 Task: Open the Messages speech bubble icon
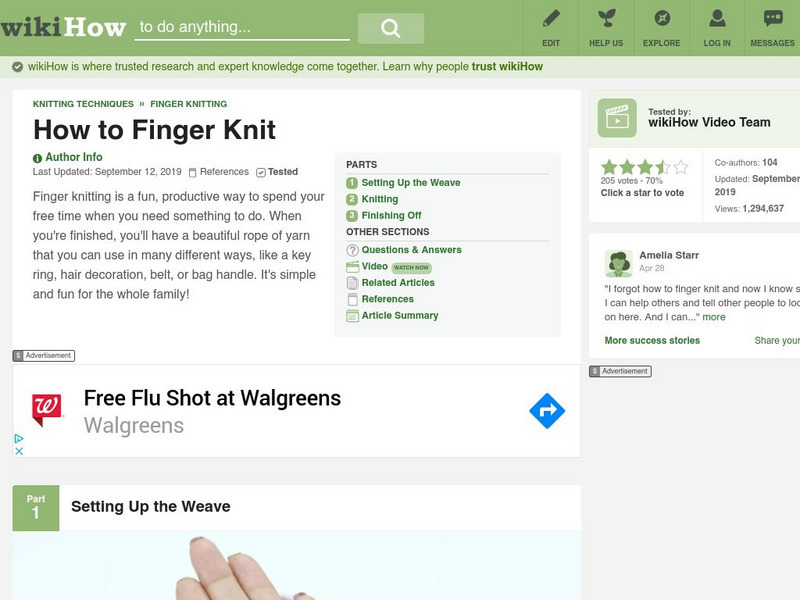click(772, 19)
